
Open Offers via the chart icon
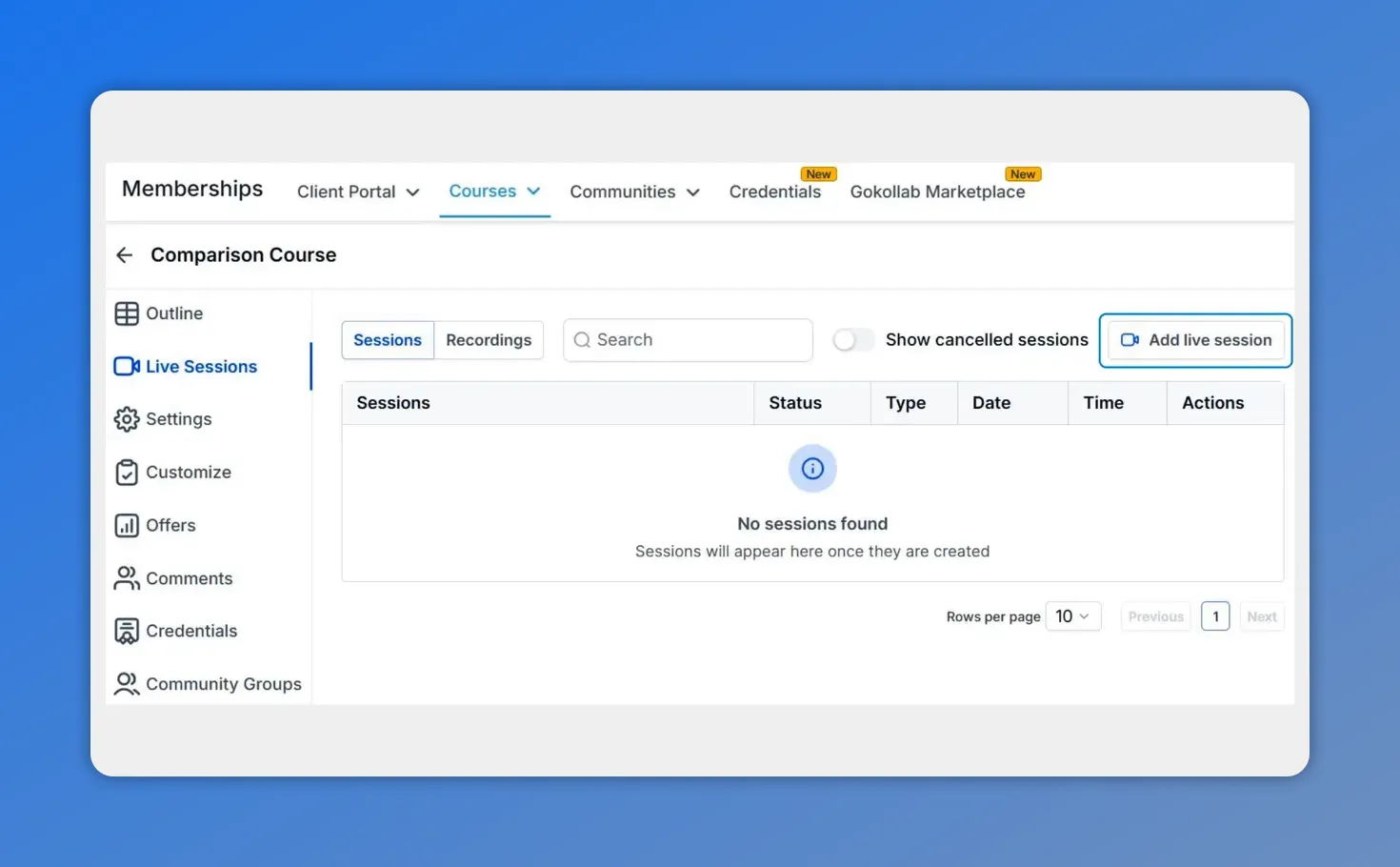pos(128,525)
